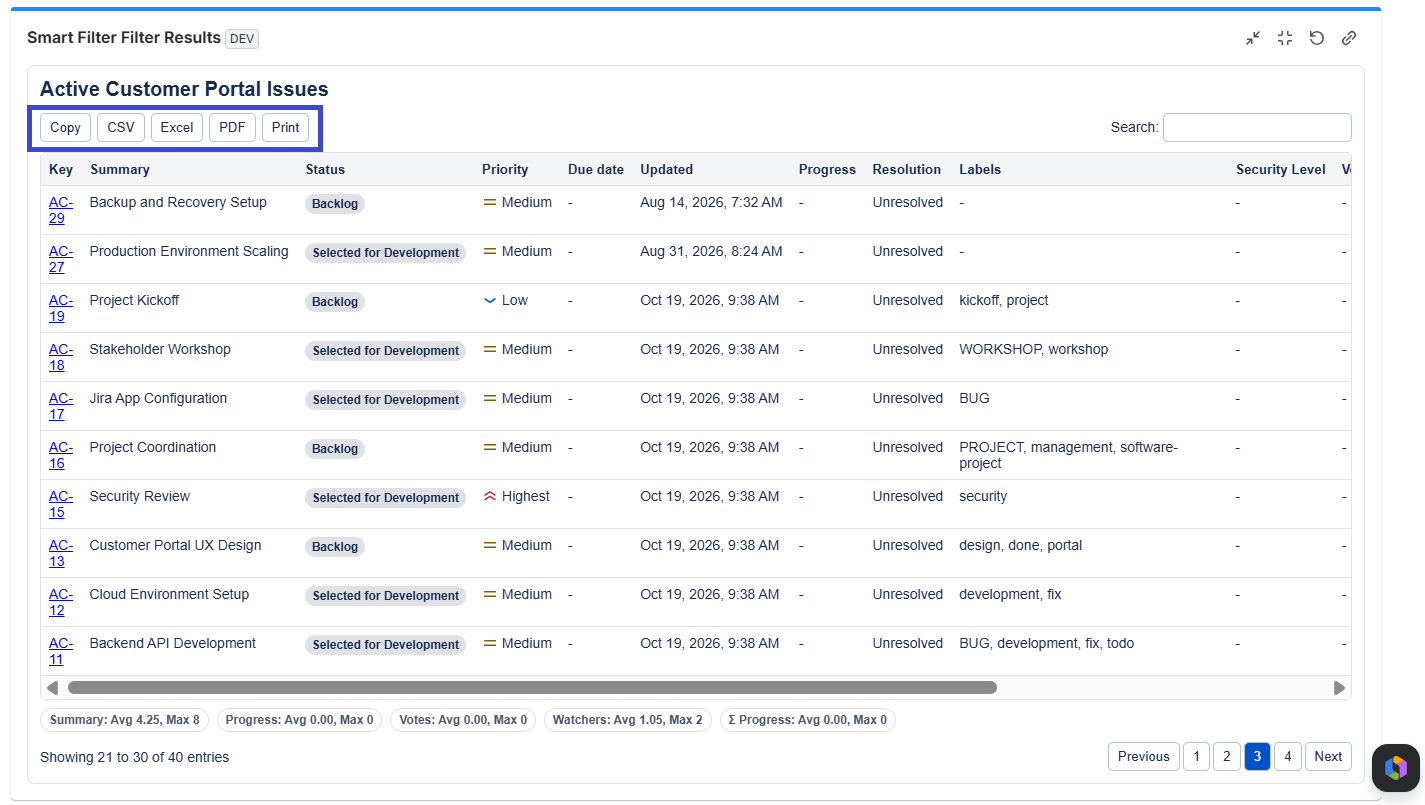Jump to page 4 of results

[1287, 757]
